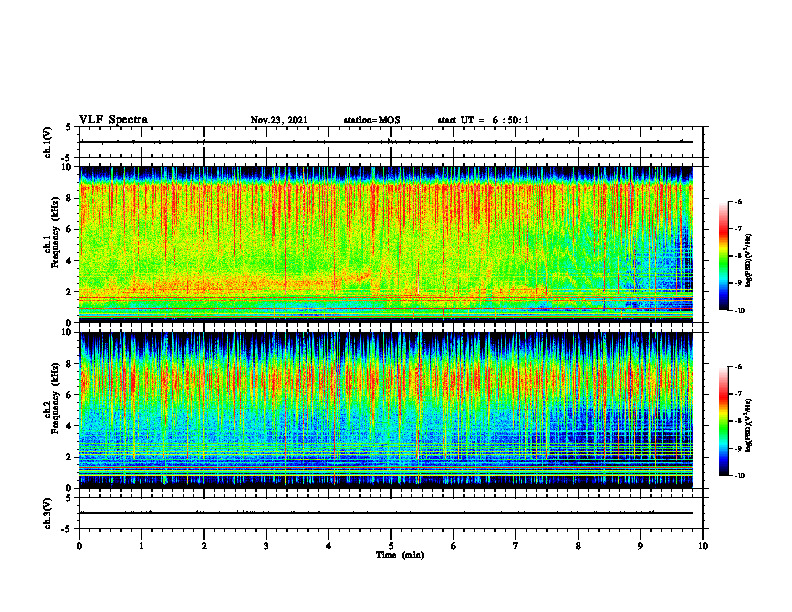Image resolution: width=792 pixels, height=612 pixels.
Task: Click the ch.2 color scale unit label
Action: pos(749,425)
